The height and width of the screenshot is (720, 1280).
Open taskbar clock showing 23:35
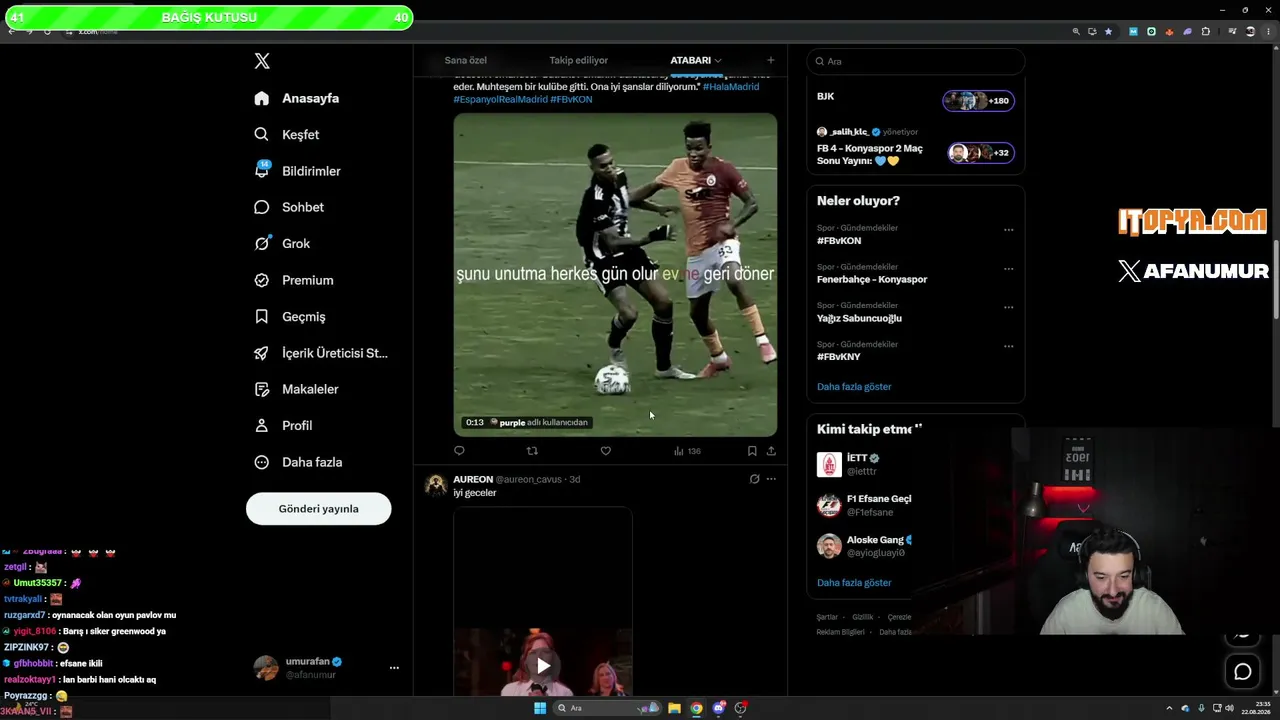pos(1256,708)
